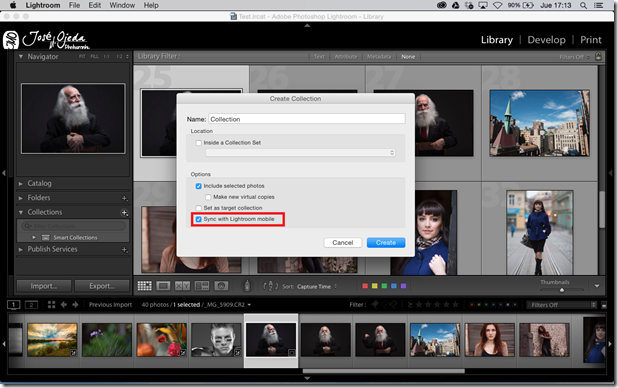Click yellow color label swatch
This screenshot has width=618, height=388.
coord(374,286)
